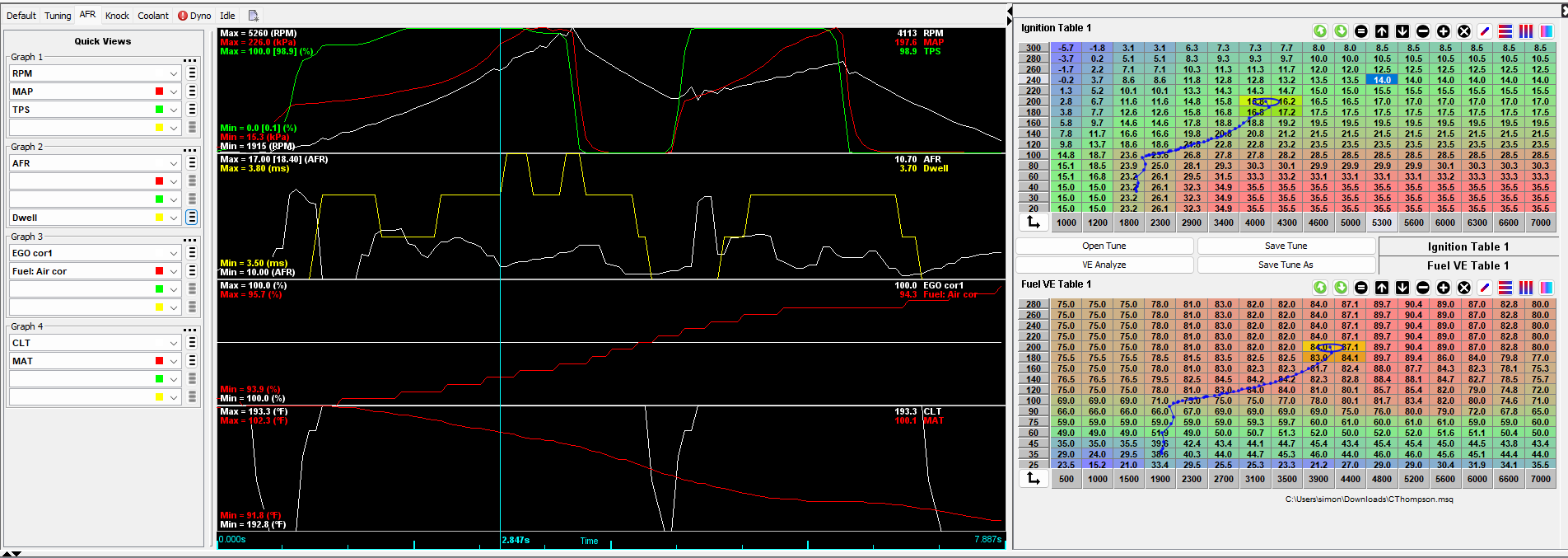Viewport: 1568px width, 558px height.
Task: Click the green down-arrow icon above Fuel VE Table 1
Action: click(1341, 288)
